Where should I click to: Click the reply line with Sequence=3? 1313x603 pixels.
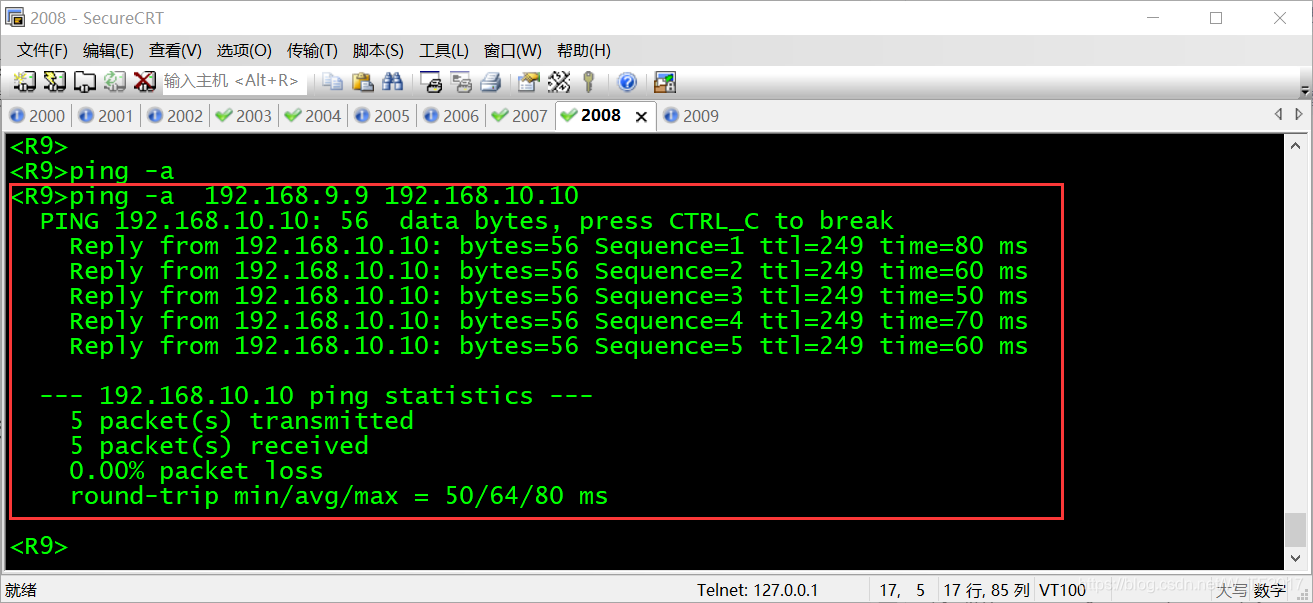point(548,296)
